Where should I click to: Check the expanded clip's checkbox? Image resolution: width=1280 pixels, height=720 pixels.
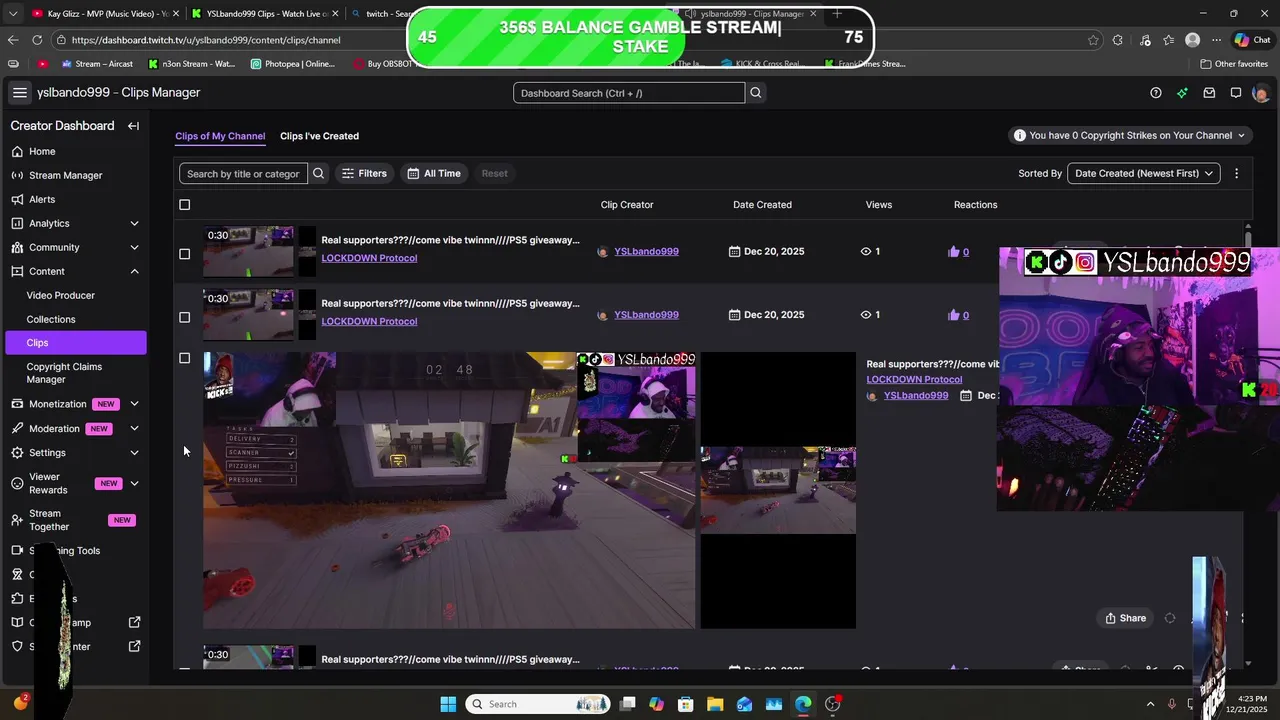tap(184, 358)
